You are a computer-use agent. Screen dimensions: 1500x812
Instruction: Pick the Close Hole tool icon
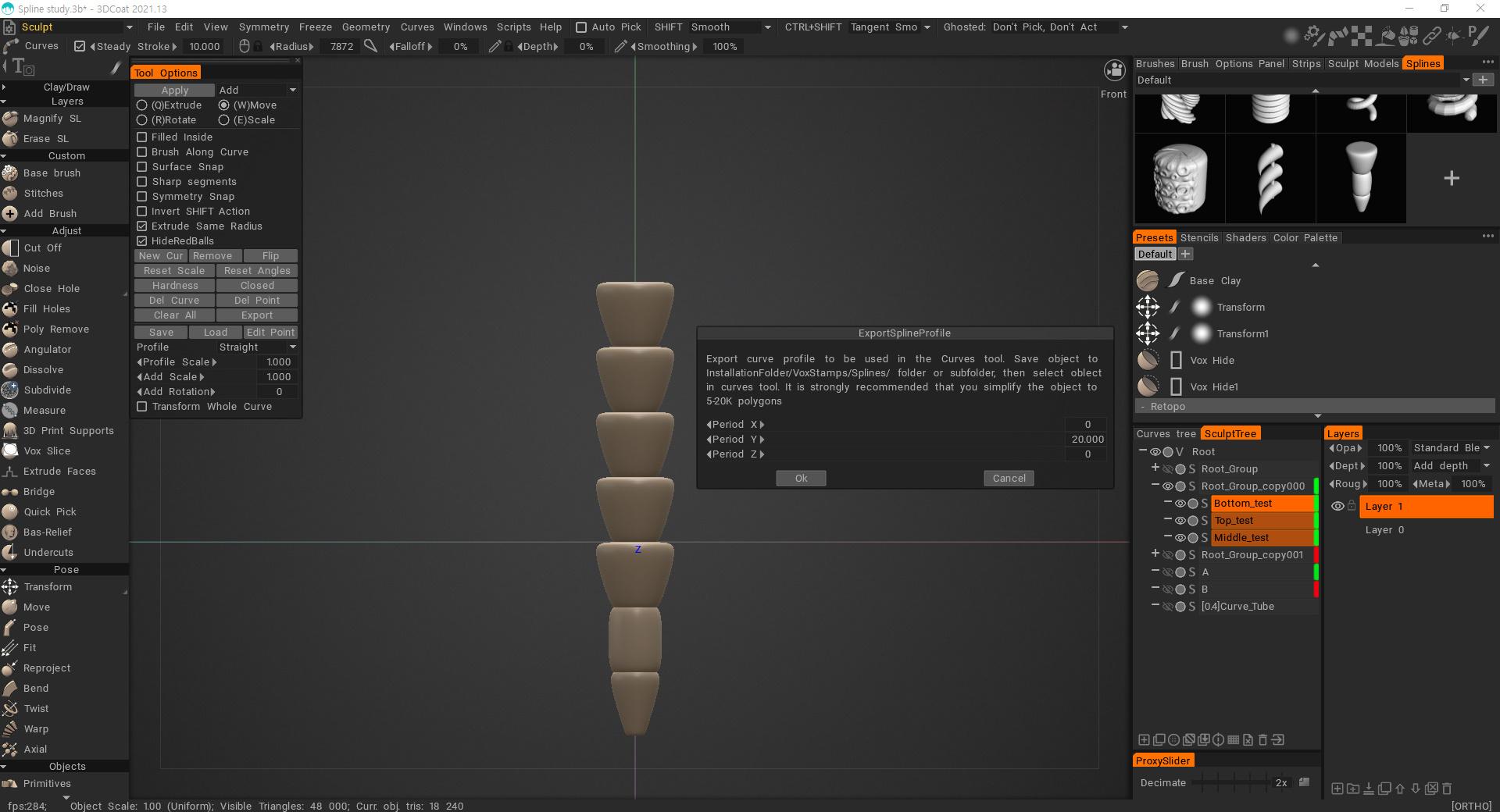point(10,289)
